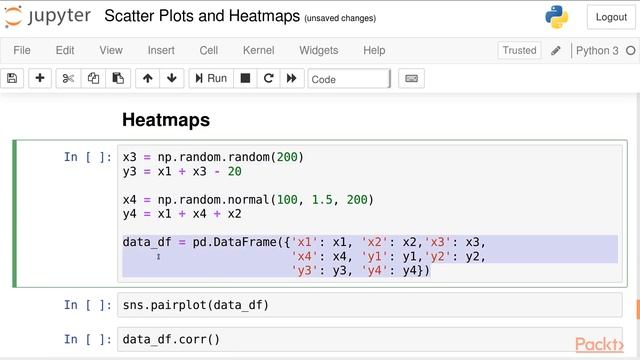
Task: Open the Cell menu
Action: tap(209, 50)
